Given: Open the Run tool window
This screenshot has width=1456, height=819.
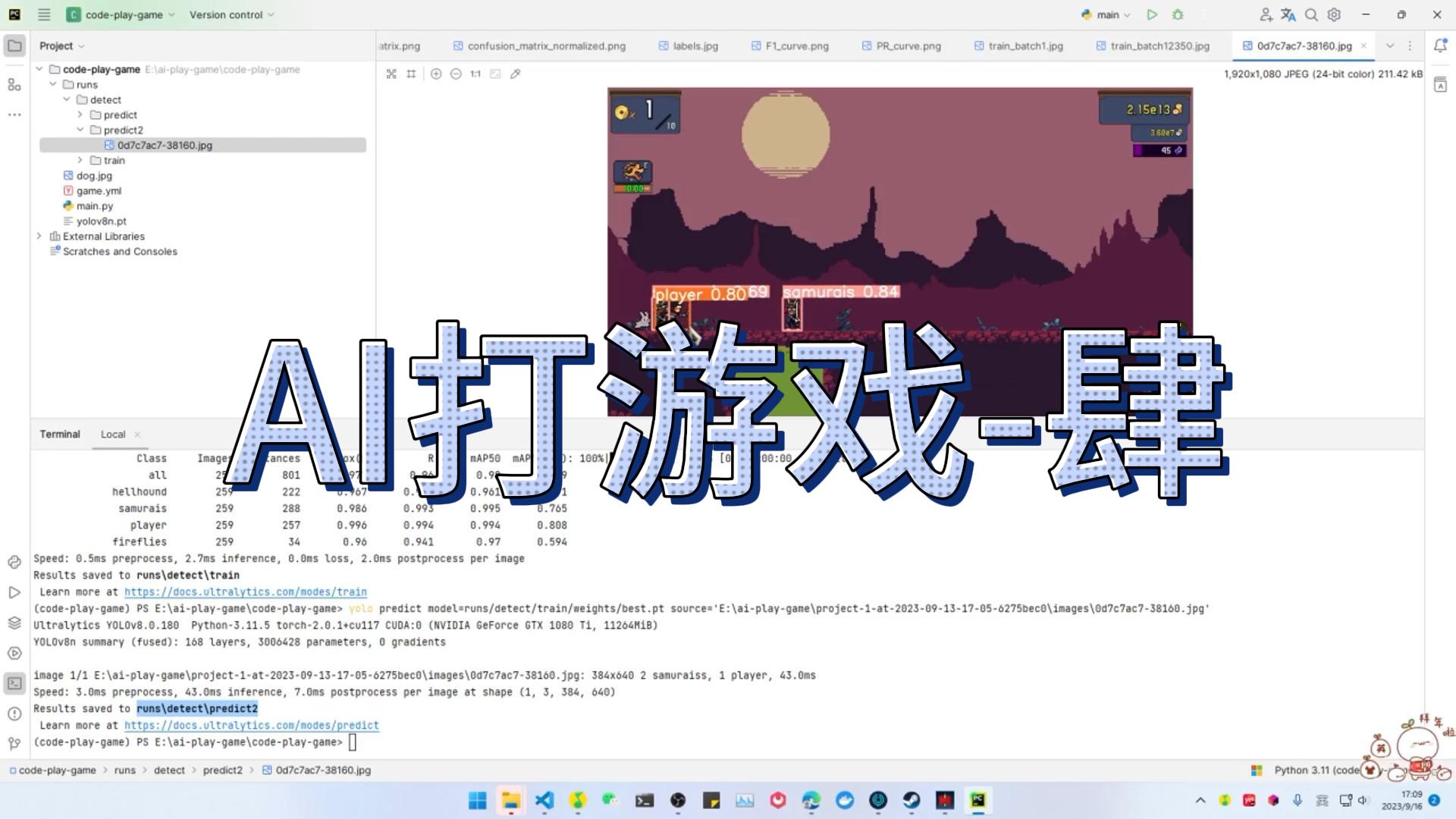Looking at the screenshot, I should coord(14,592).
